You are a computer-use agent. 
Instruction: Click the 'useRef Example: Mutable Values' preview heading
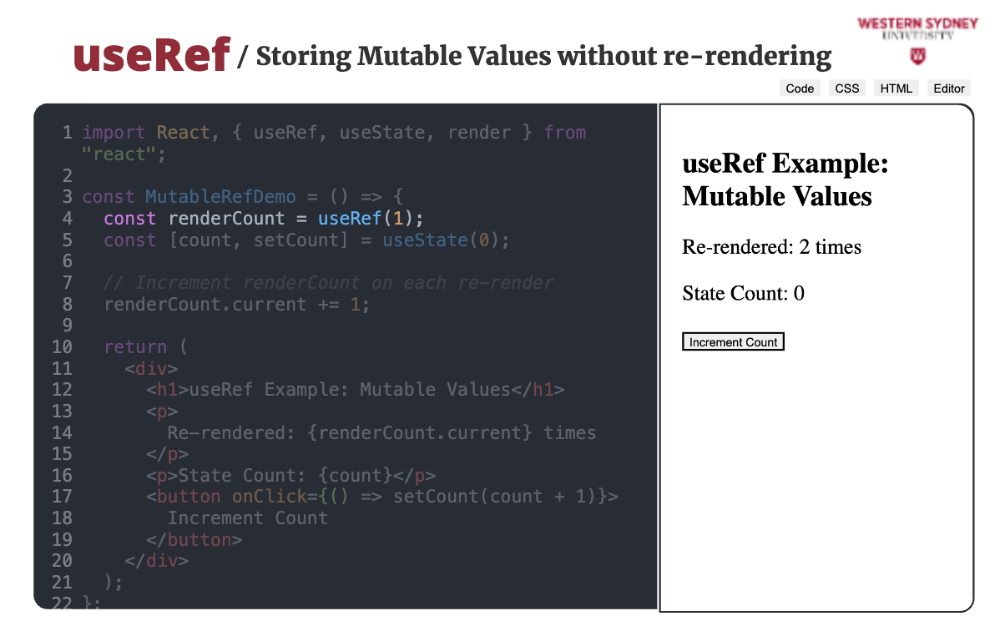click(785, 180)
